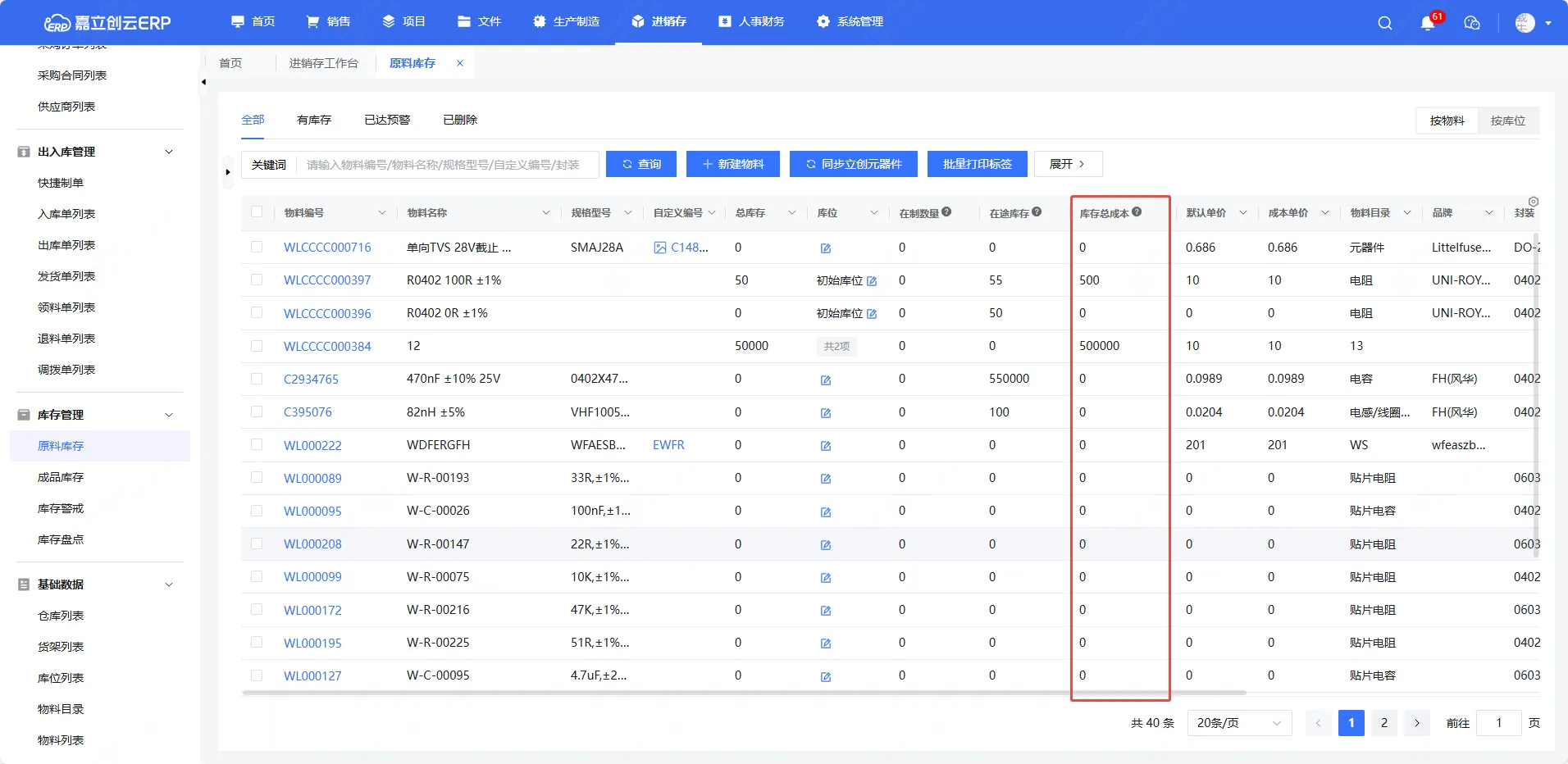
Task: Open the 20条/页 page size dropdown
Action: tap(1238, 723)
